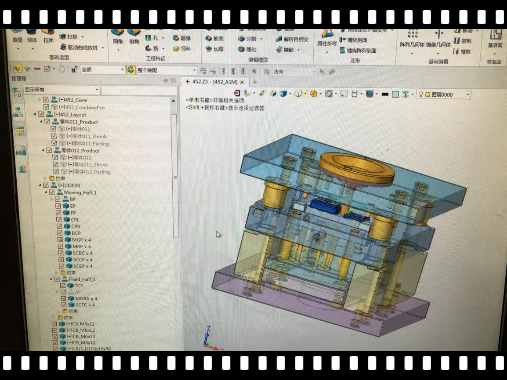507x380 pixels.
Task: Open the 全部 filter dropdown
Action: tap(103, 70)
